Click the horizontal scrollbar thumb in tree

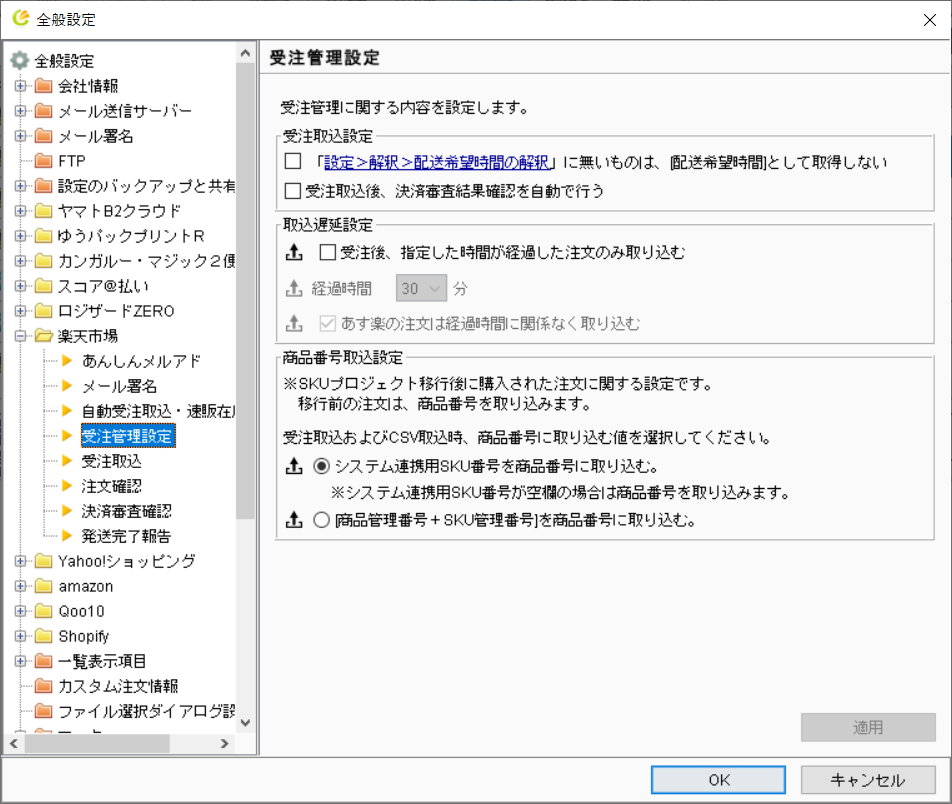tap(97, 743)
